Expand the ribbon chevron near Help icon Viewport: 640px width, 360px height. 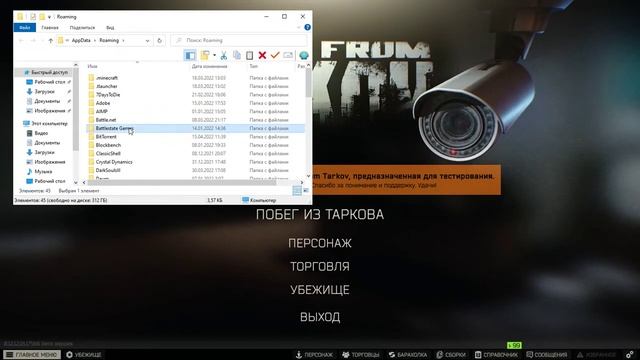(298, 27)
